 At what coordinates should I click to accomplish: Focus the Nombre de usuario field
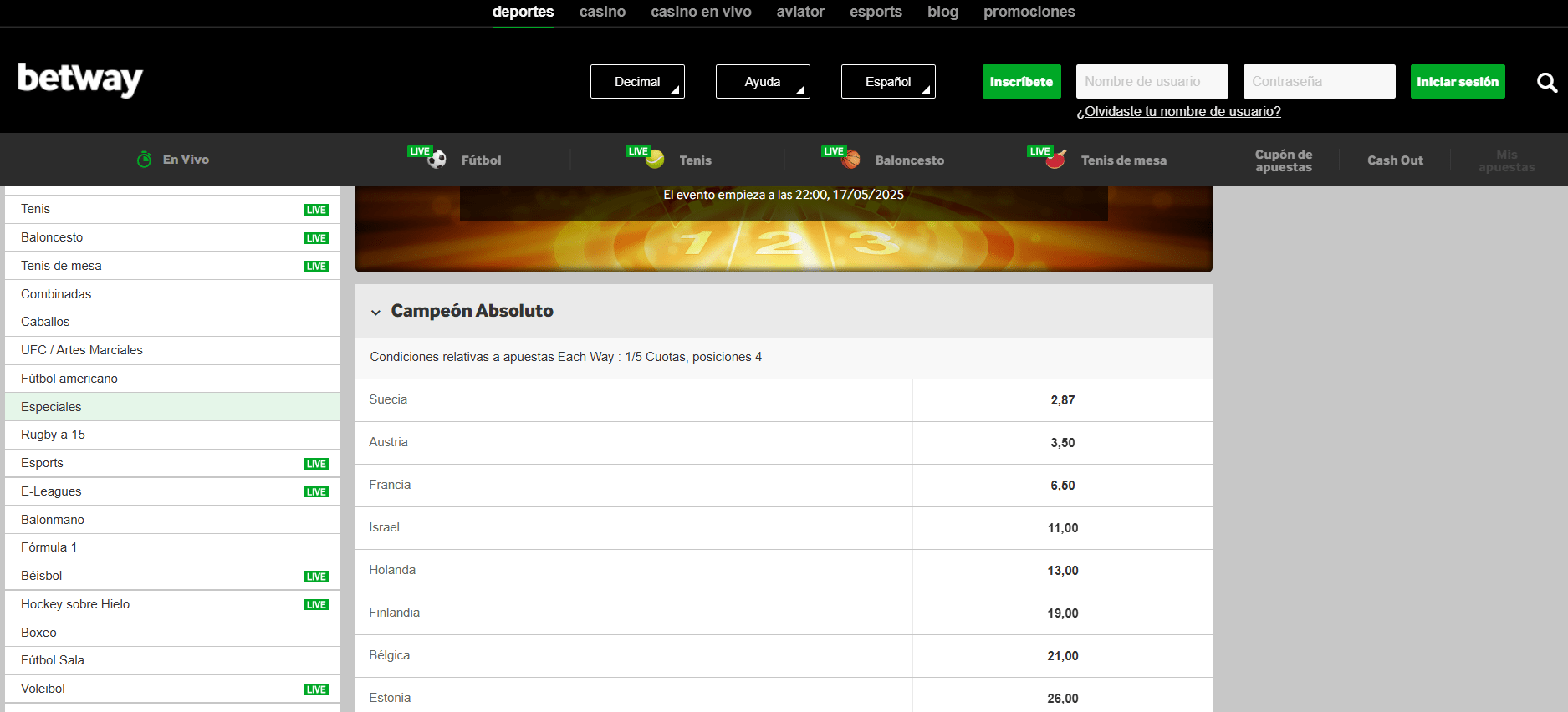1152,81
